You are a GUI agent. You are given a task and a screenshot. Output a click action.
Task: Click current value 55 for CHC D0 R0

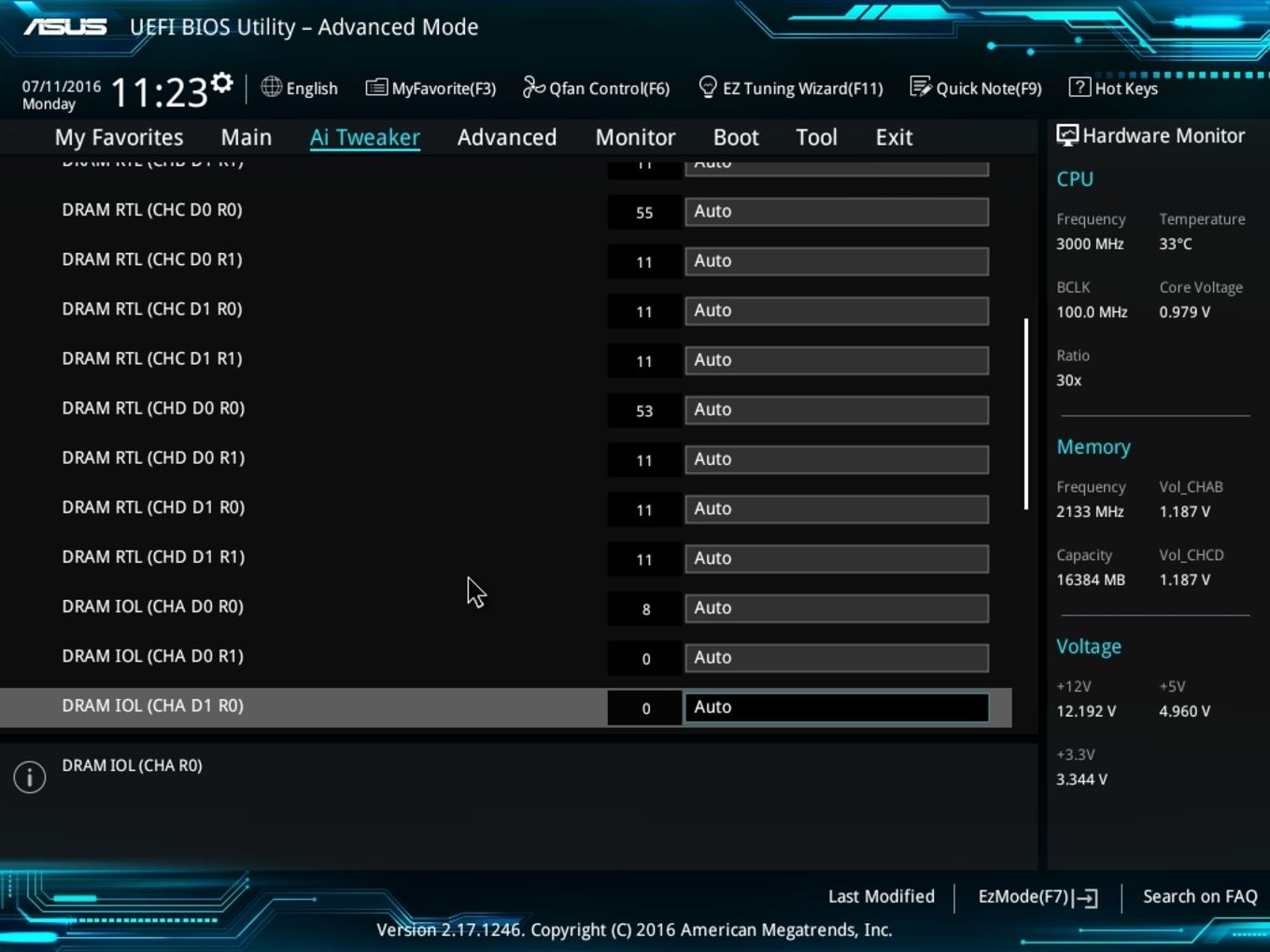[644, 212]
